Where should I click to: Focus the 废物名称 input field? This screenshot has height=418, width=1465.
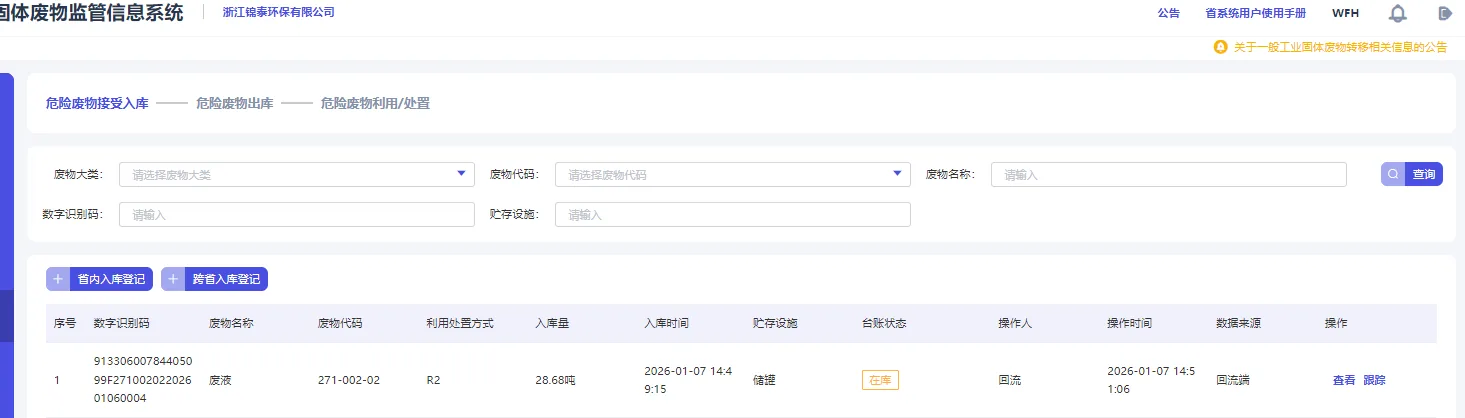click(1169, 175)
